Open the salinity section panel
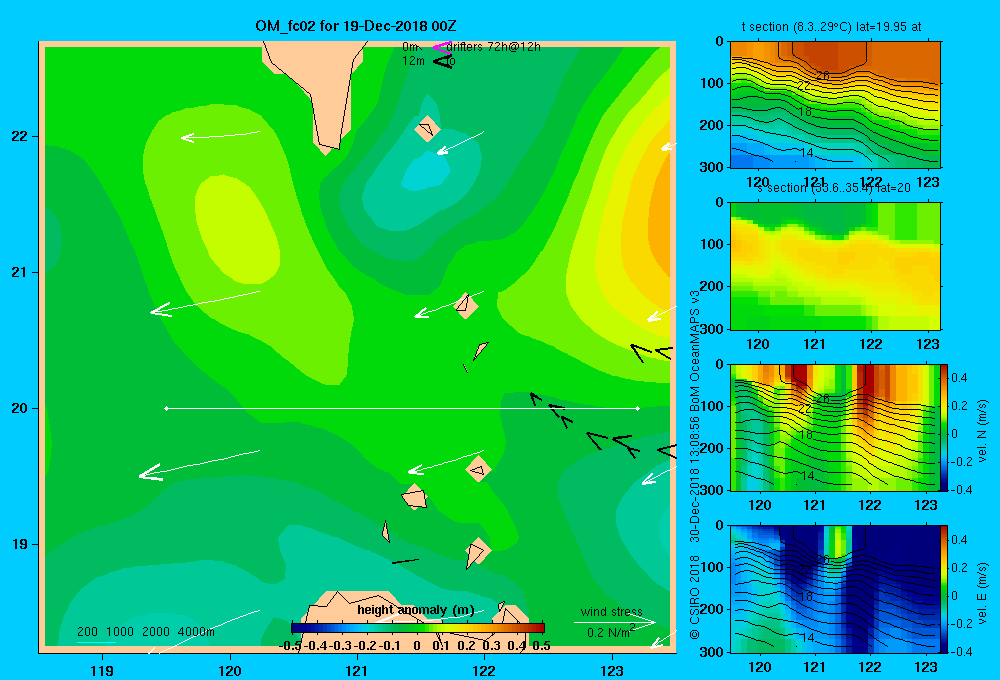Viewport: 1000px width, 680px height. [x=835, y=266]
